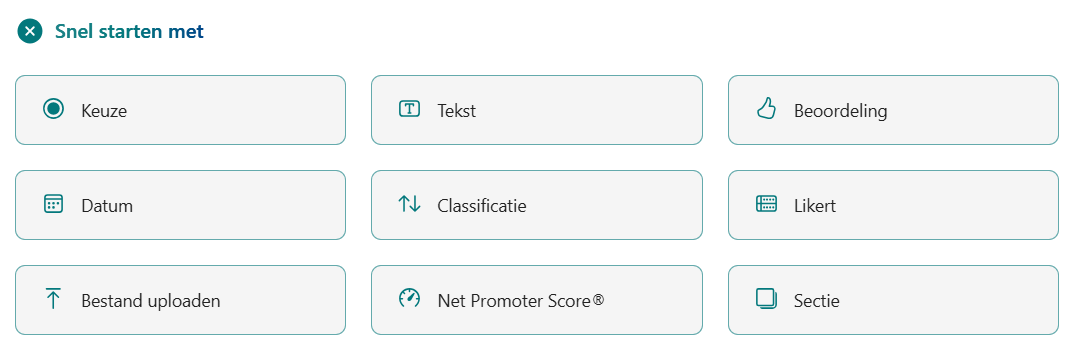Click the Tekst T-box icon

(410, 109)
